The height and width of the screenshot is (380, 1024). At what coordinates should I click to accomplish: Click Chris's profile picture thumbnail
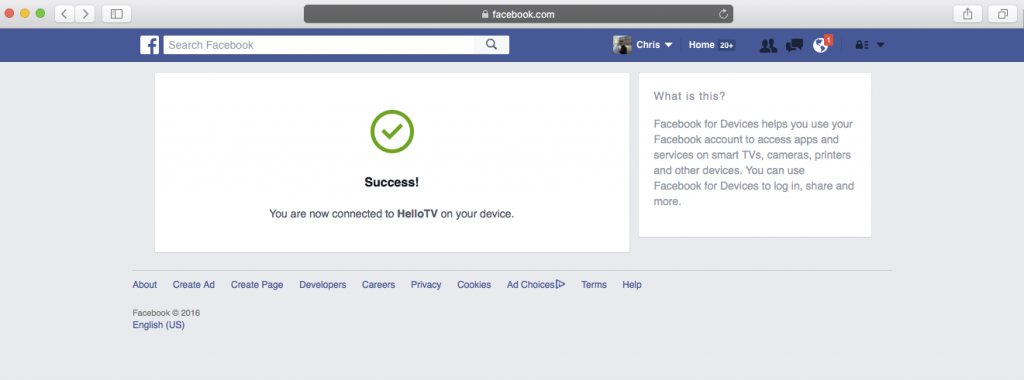[x=622, y=45]
